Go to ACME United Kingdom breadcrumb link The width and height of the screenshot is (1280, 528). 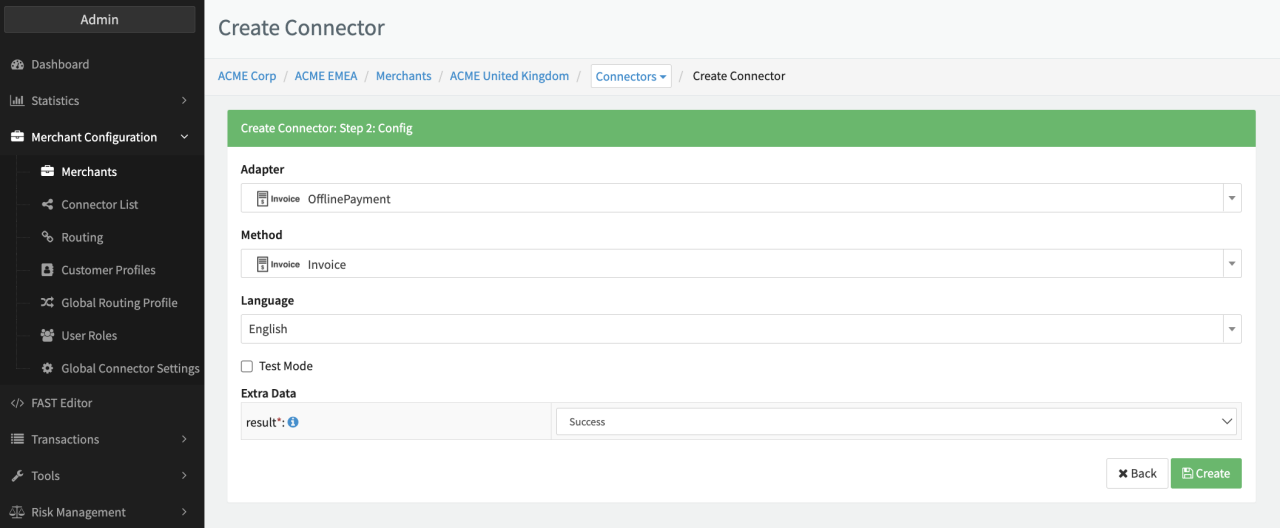coord(509,76)
